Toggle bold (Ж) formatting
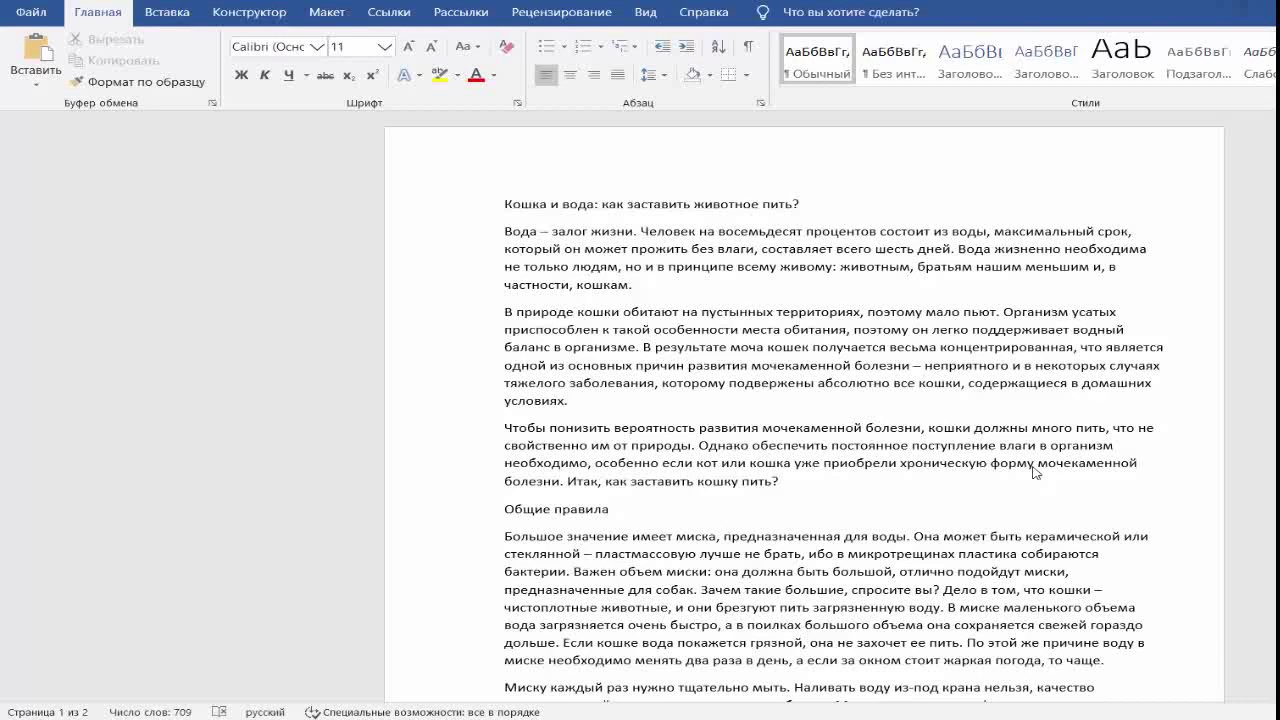The image size is (1280, 720). pos(241,75)
